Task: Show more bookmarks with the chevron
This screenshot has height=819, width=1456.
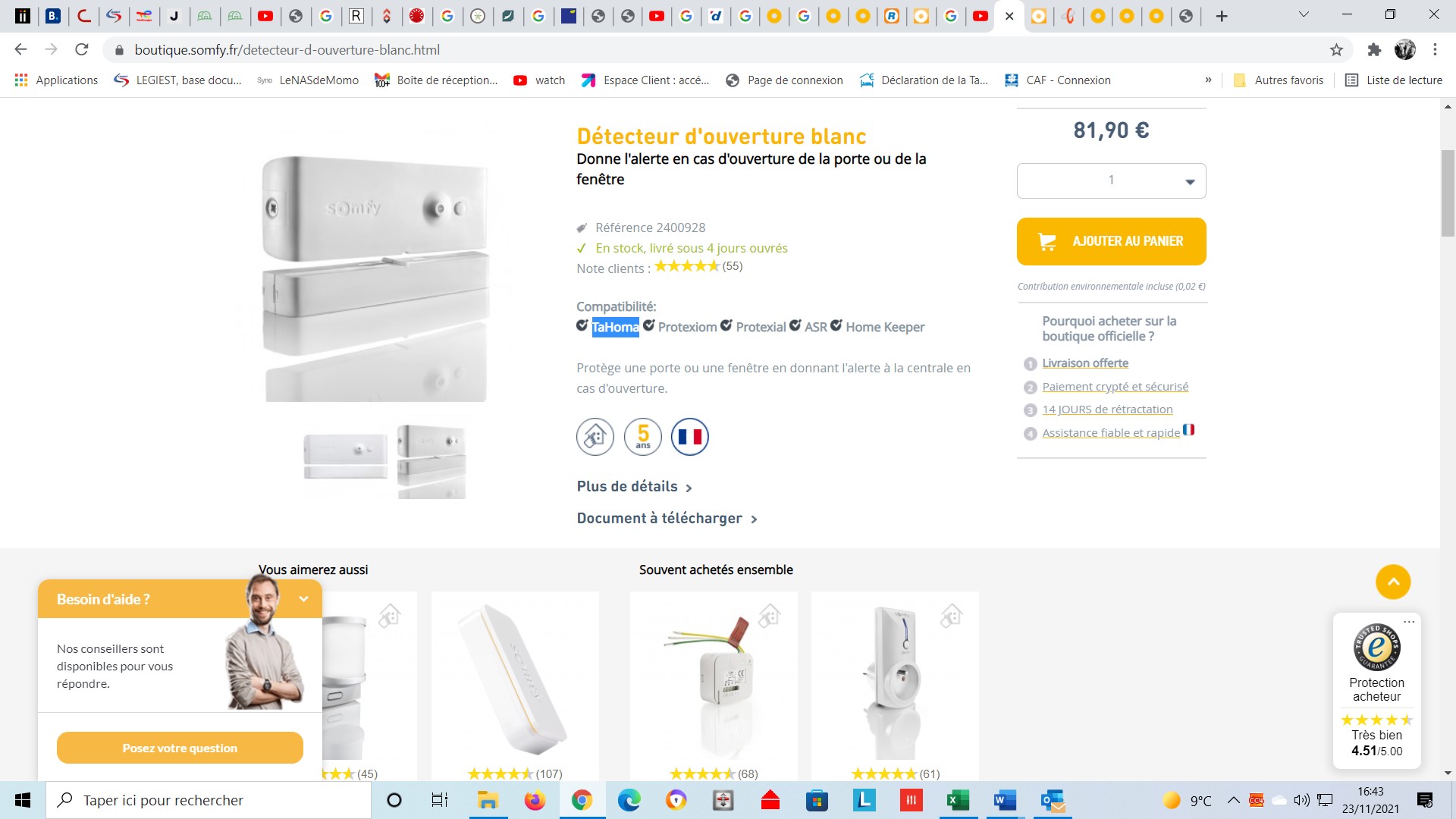Action: pos(1208,80)
